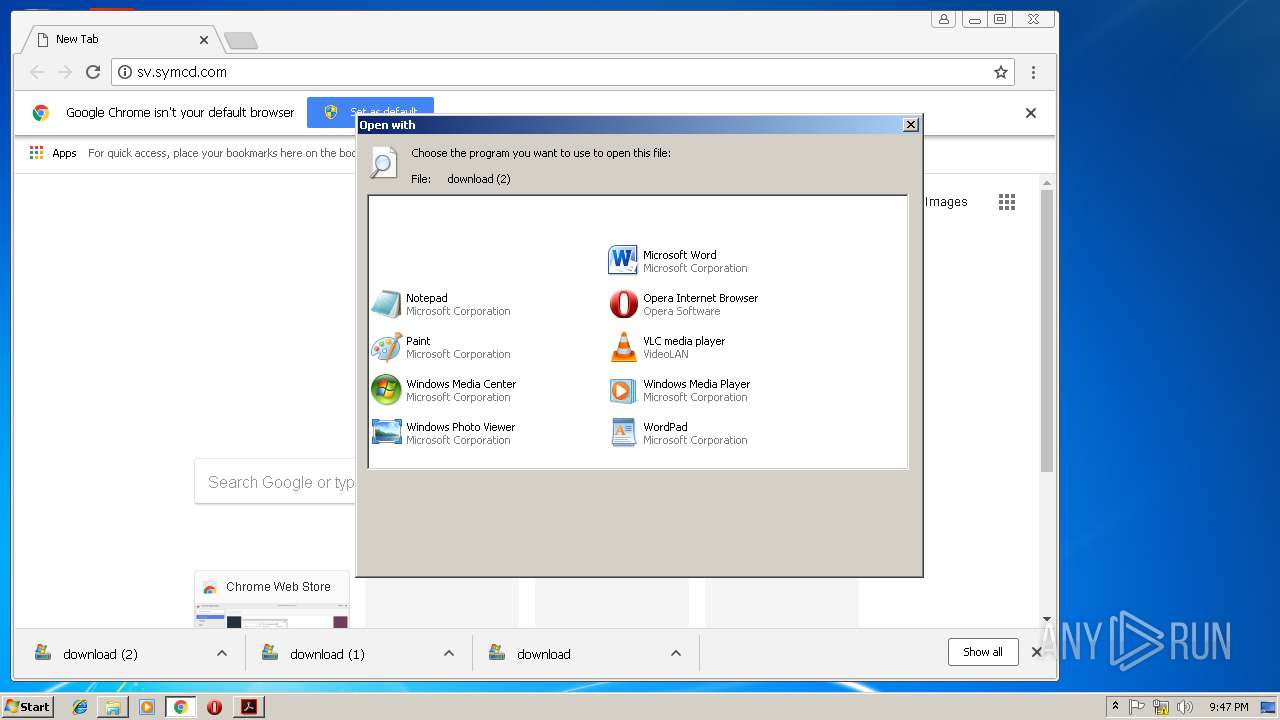Open the volume control in tray

tap(1185, 707)
